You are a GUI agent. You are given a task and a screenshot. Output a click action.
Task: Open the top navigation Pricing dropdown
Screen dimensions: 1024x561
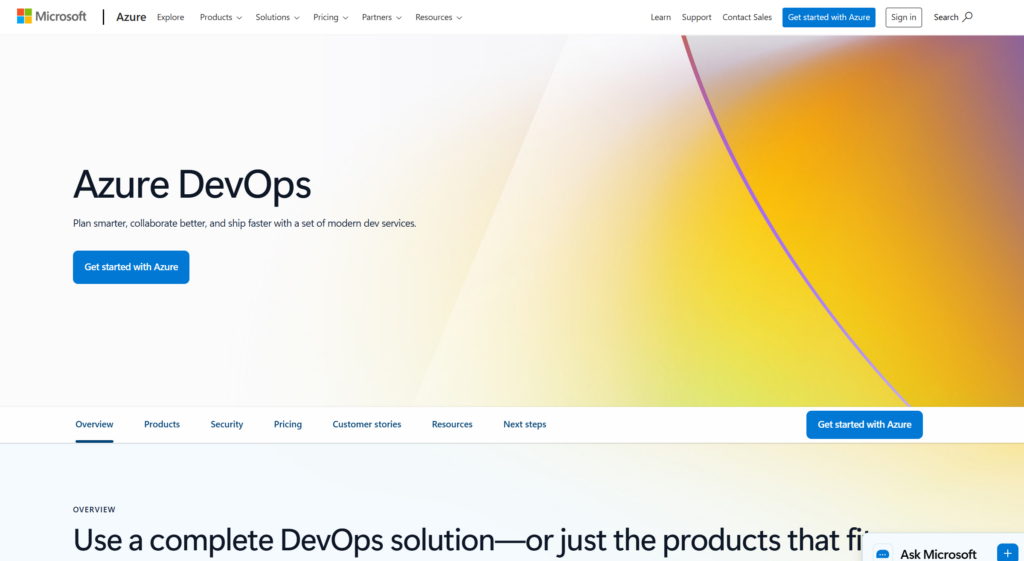pyautogui.click(x=331, y=17)
